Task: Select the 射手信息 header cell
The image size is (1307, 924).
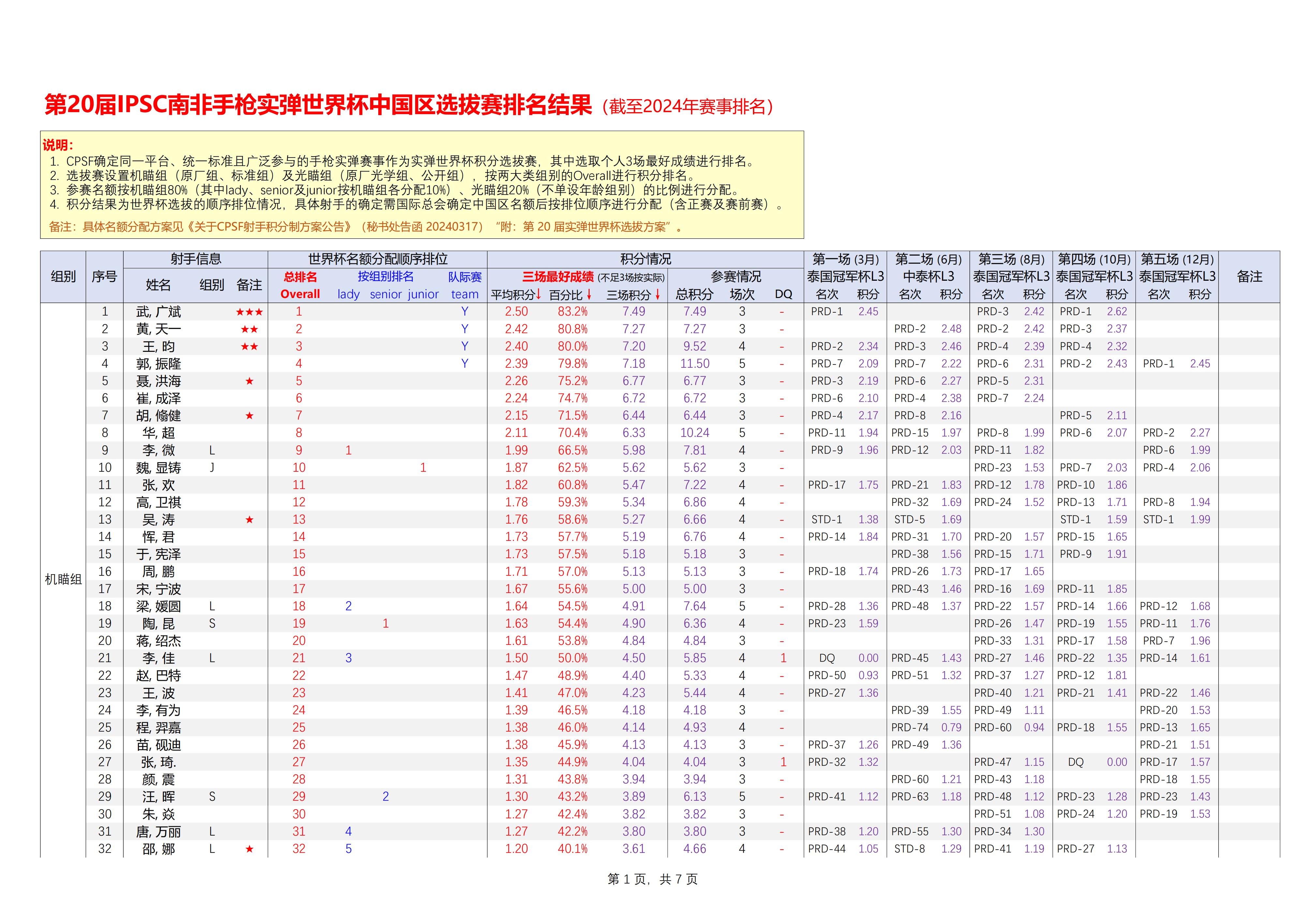Action: coord(196,259)
